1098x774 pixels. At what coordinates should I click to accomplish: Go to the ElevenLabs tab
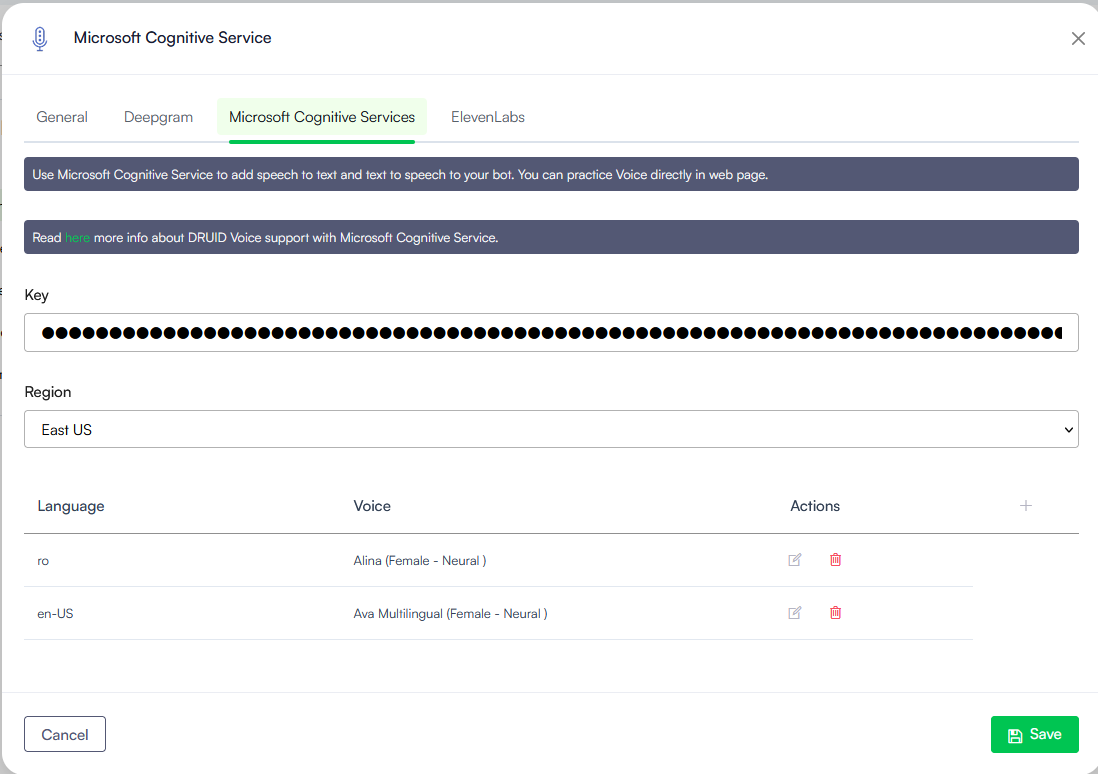pyautogui.click(x=488, y=117)
